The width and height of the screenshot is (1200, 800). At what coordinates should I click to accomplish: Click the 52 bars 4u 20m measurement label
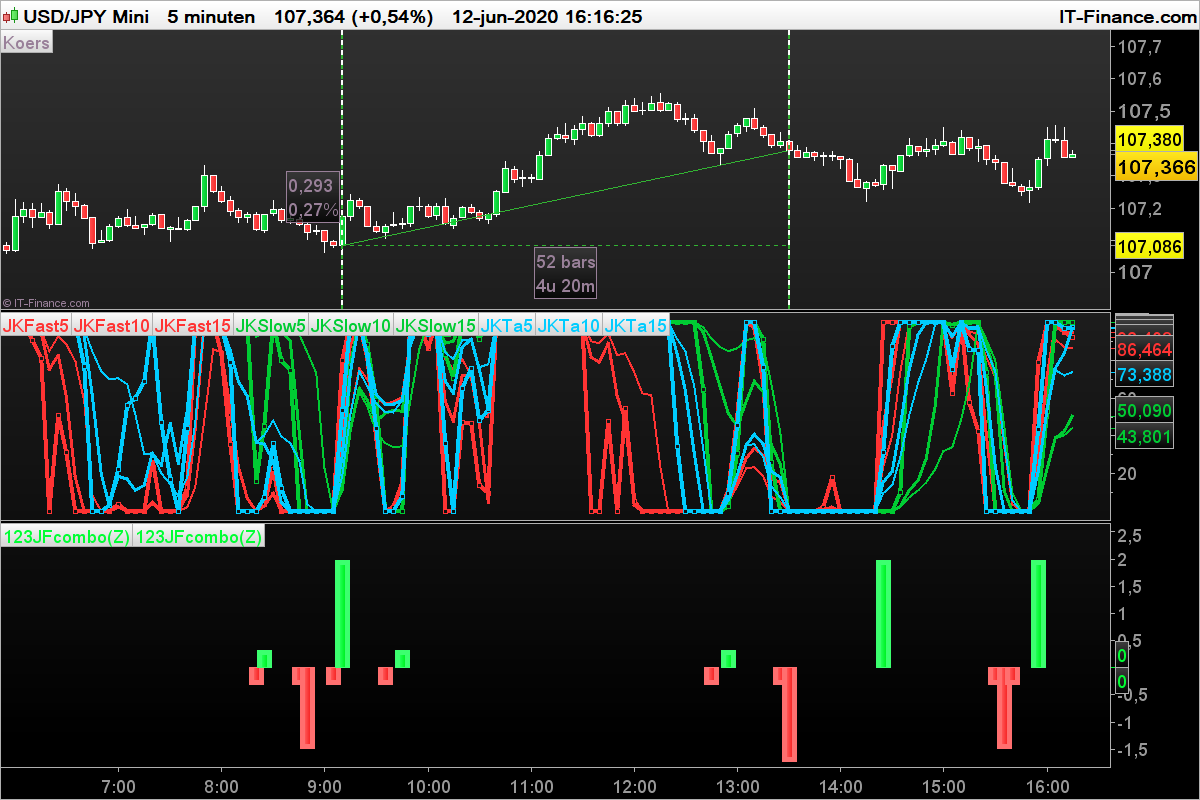pos(566,274)
